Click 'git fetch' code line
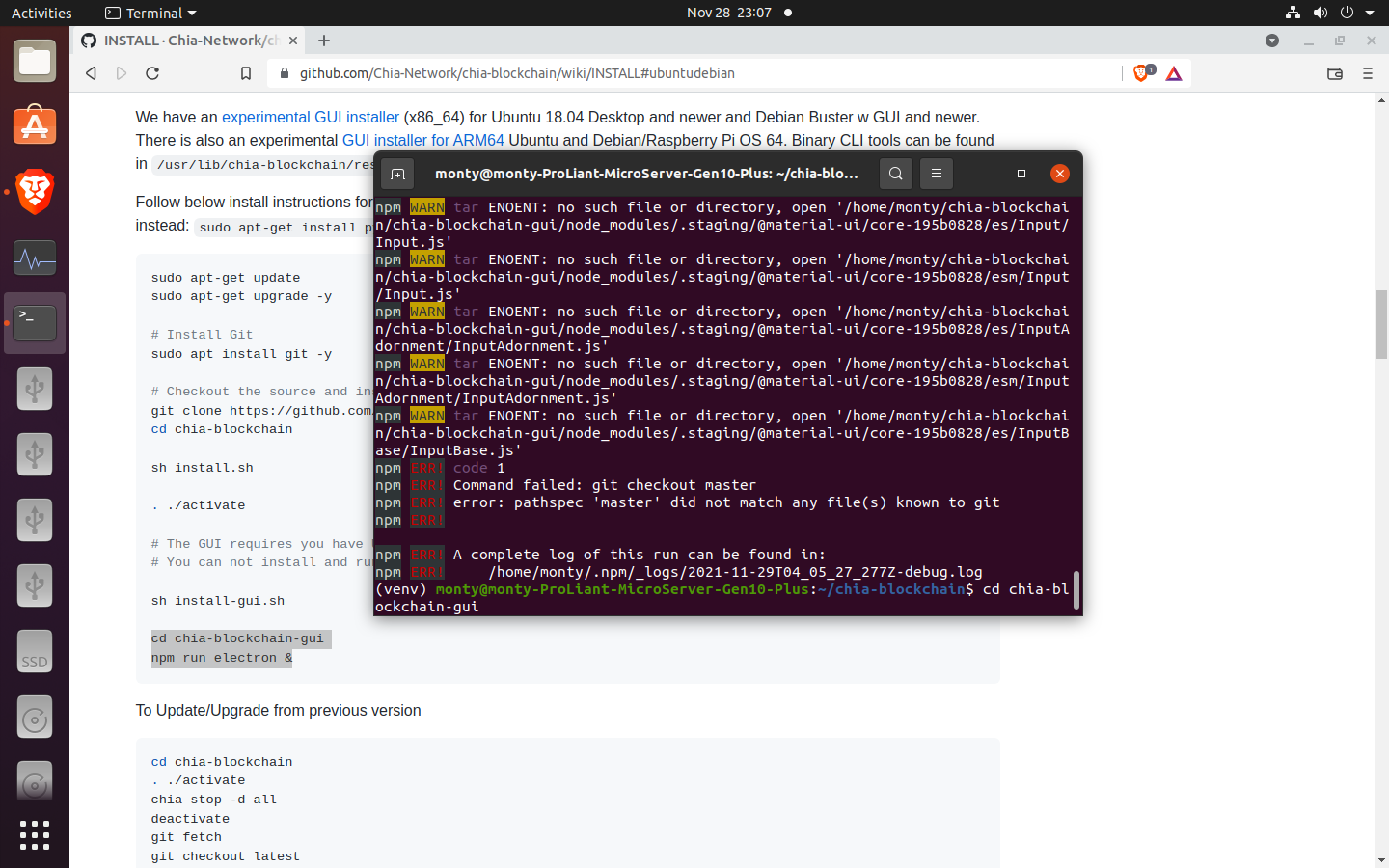The width and height of the screenshot is (1389, 868). point(187,837)
